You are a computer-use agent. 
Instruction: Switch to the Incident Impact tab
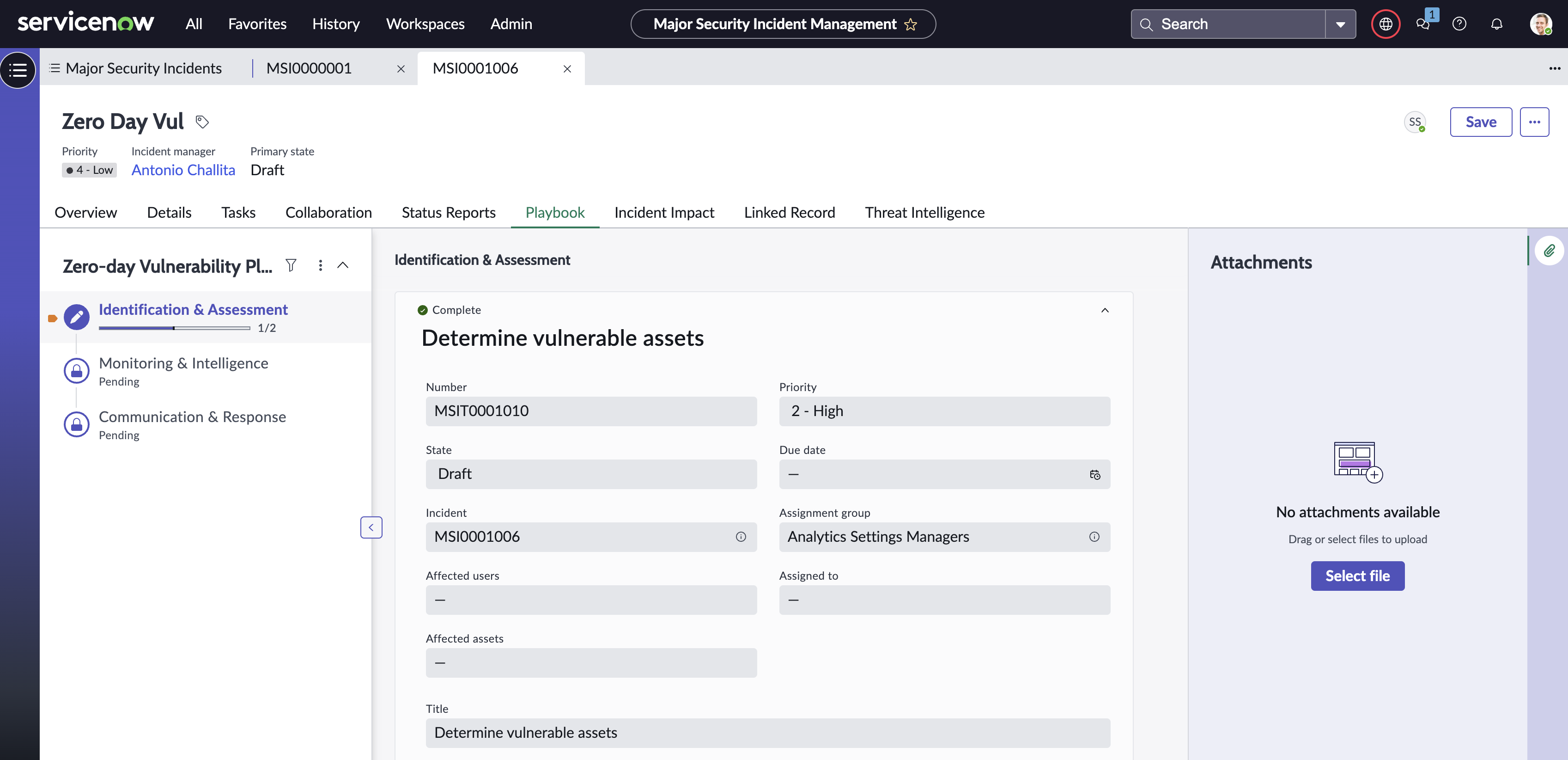664,213
